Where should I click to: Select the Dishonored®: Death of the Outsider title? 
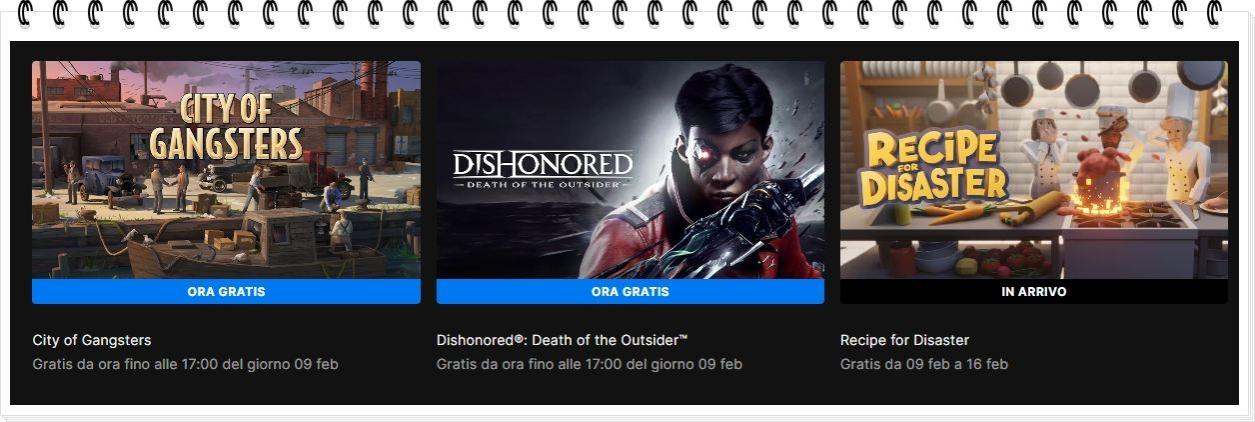coord(562,340)
